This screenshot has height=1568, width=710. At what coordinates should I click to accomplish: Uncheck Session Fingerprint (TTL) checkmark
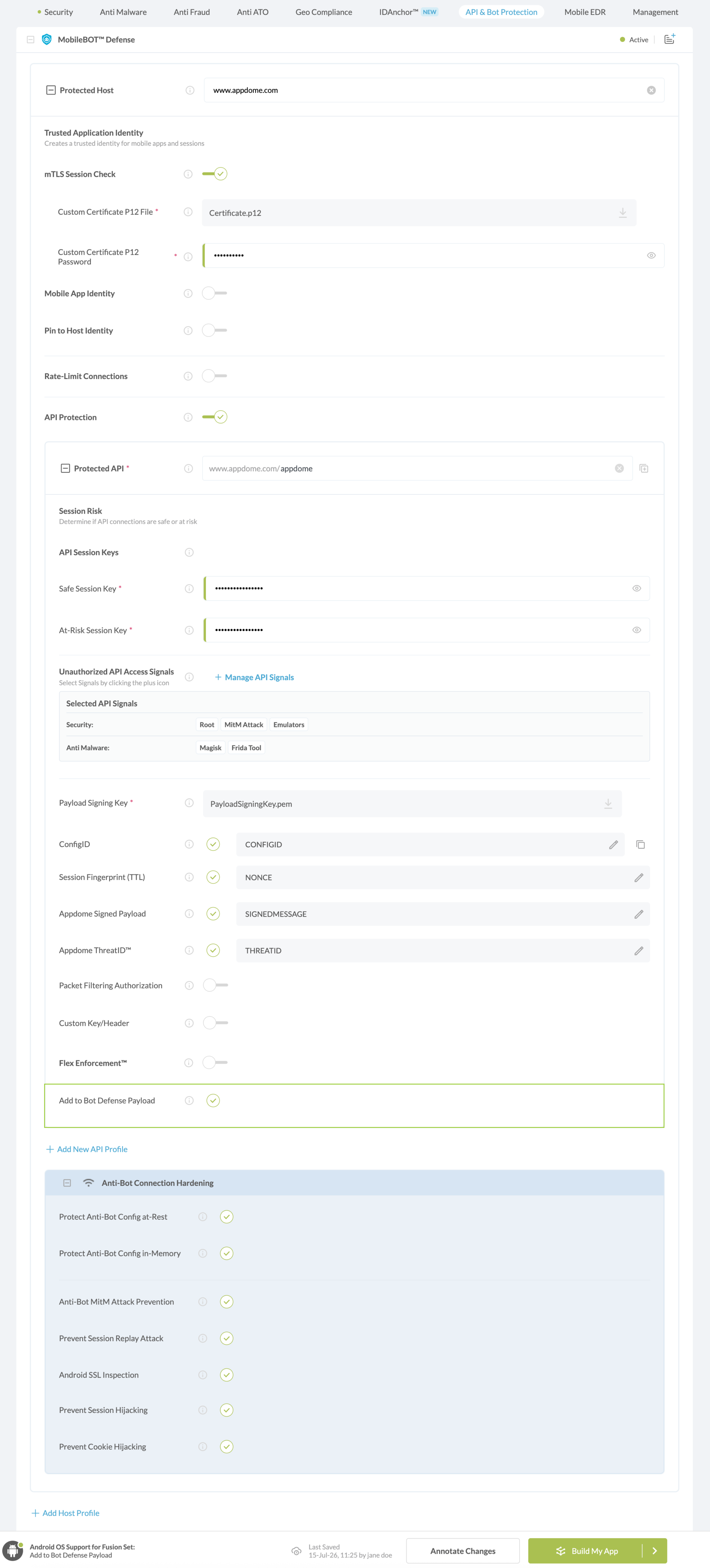[213, 877]
